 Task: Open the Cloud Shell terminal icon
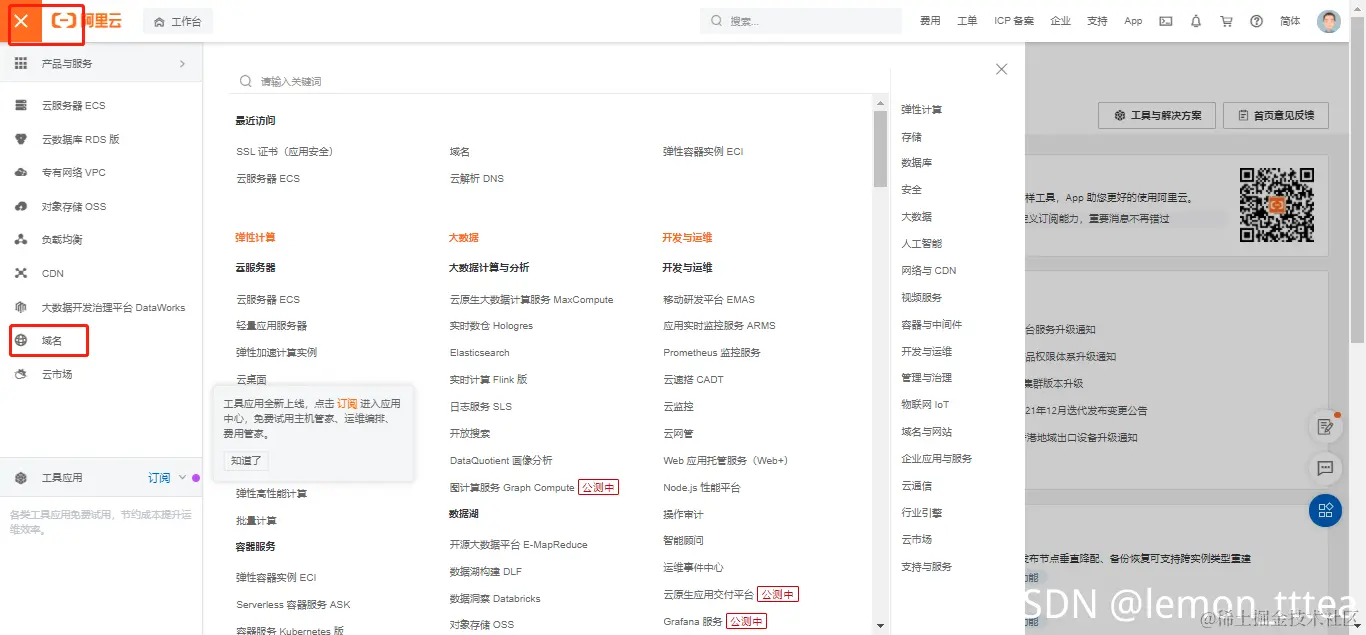tap(1166, 21)
